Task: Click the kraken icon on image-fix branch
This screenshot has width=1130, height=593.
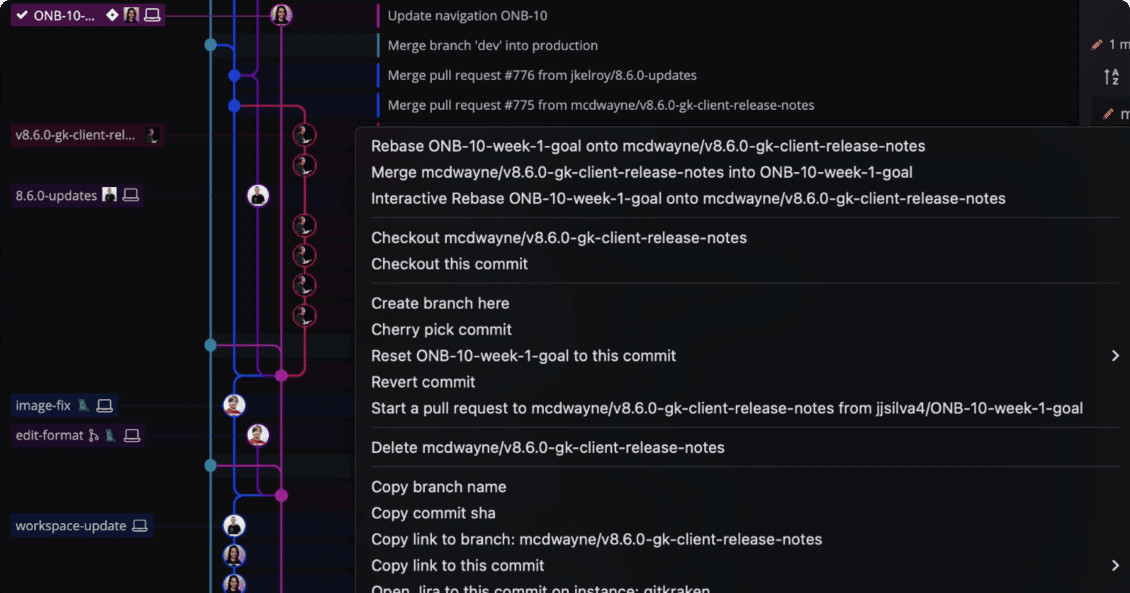Action: [83, 406]
